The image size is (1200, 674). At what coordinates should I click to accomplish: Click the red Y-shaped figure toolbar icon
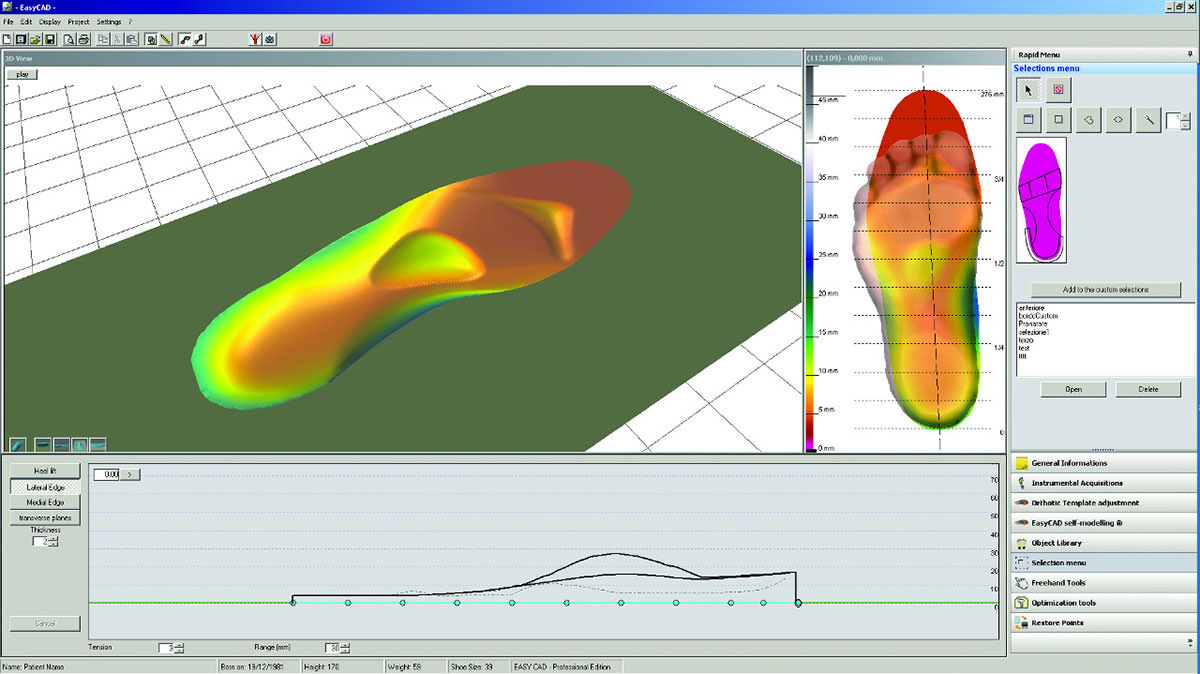pyautogui.click(x=255, y=39)
